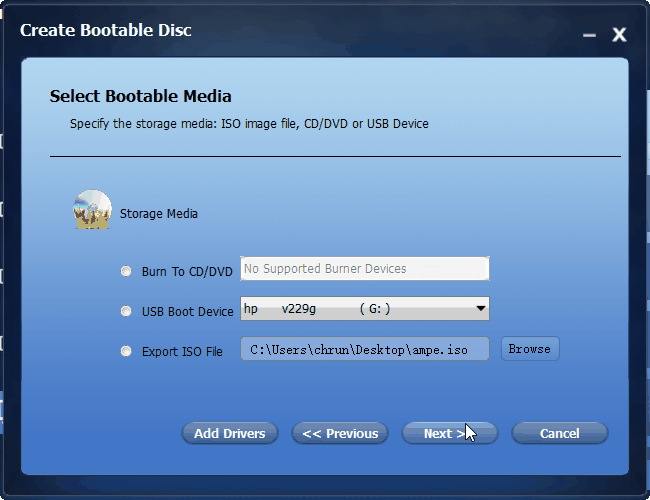Proceed with the Next button

coord(450,433)
